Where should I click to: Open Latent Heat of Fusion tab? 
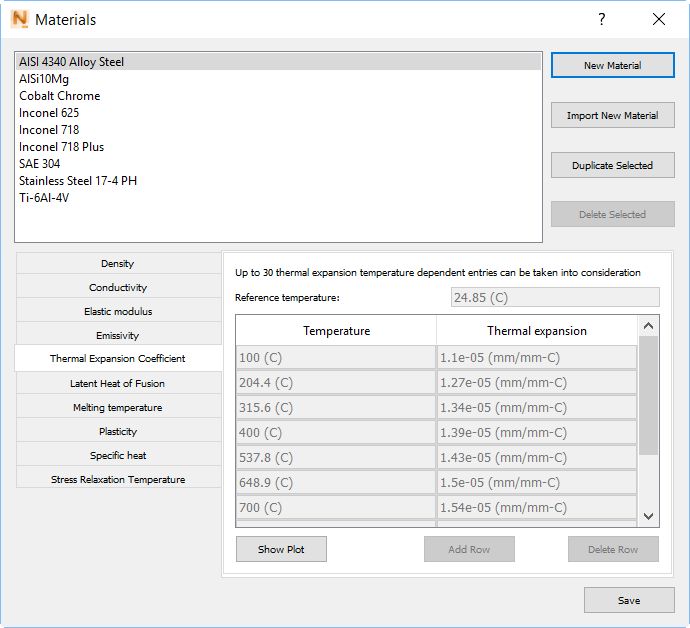[x=118, y=383]
